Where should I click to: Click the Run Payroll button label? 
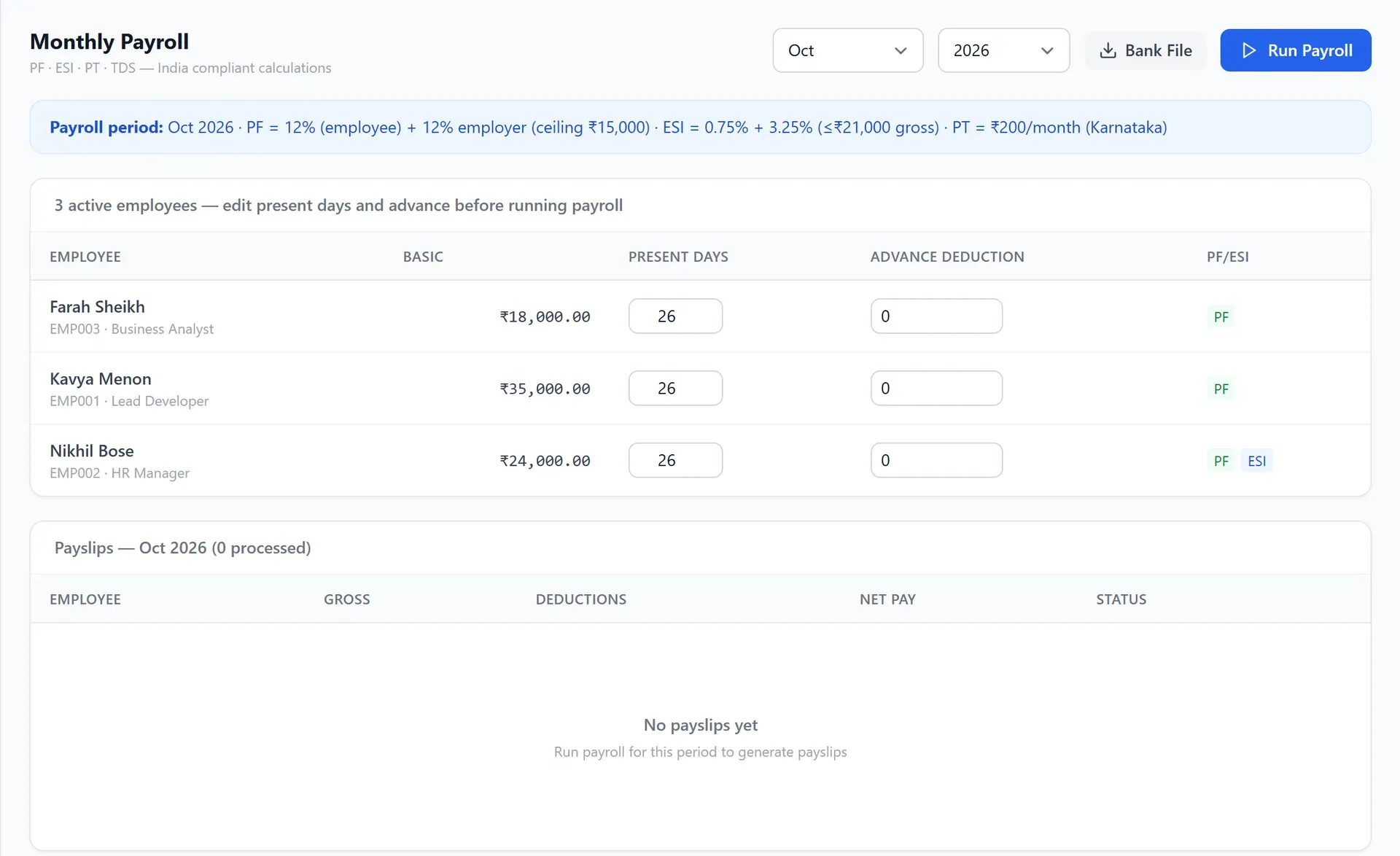click(x=1310, y=50)
